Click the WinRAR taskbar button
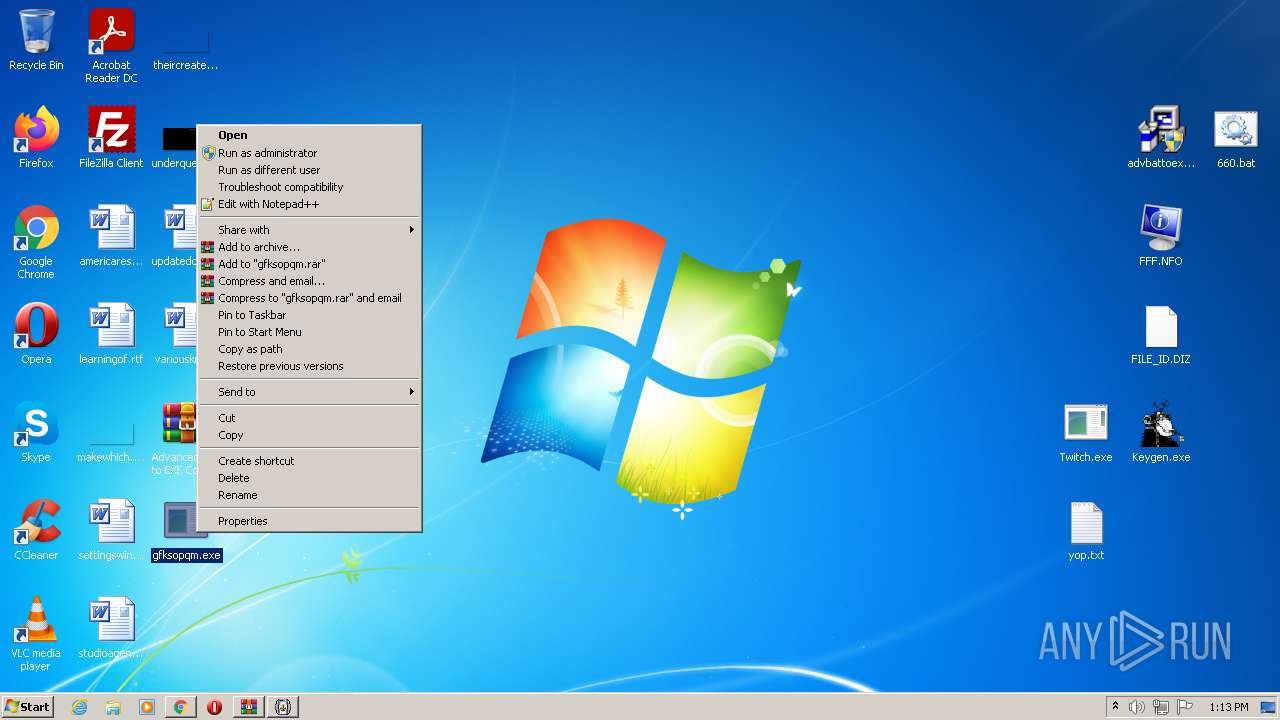This screenshot has height=720, width=1280. tap(249, 707)
